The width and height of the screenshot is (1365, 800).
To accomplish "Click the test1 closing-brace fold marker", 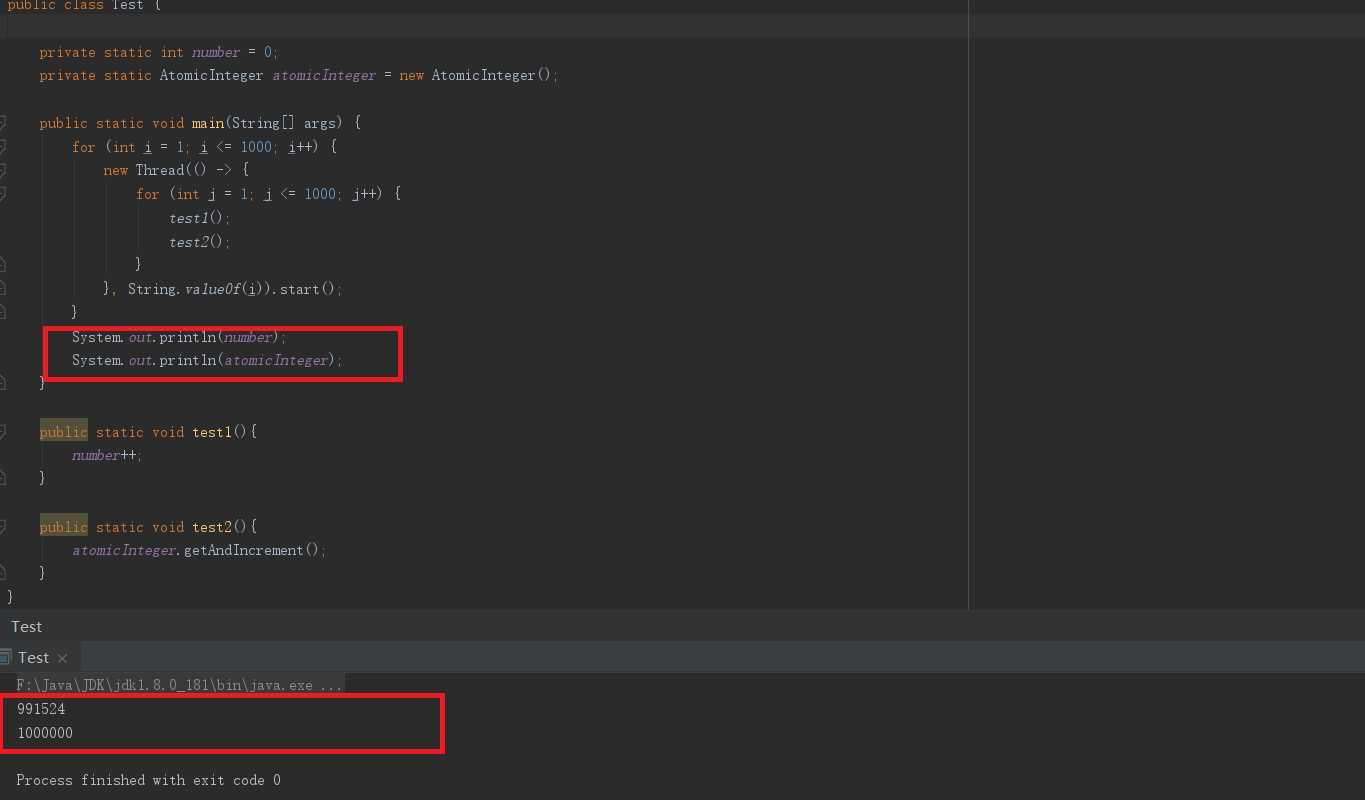I will [2, 478].
